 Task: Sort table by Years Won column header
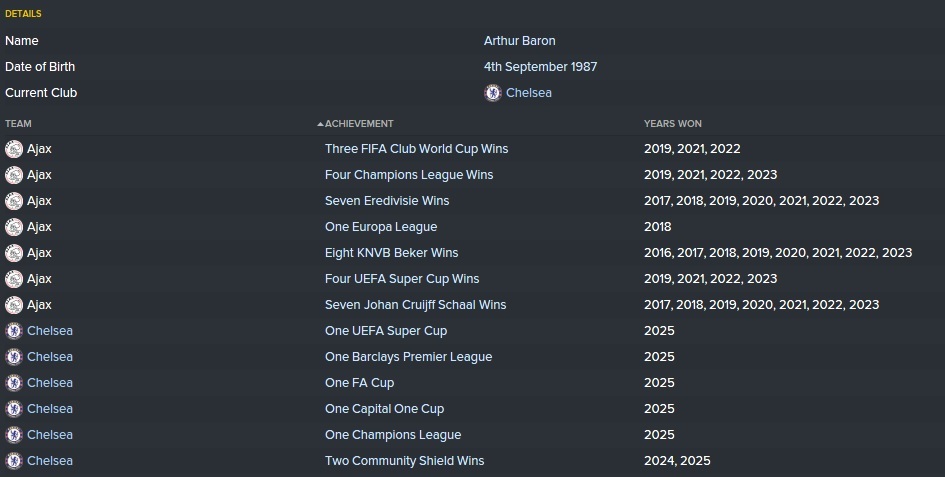tap(673, 124)
